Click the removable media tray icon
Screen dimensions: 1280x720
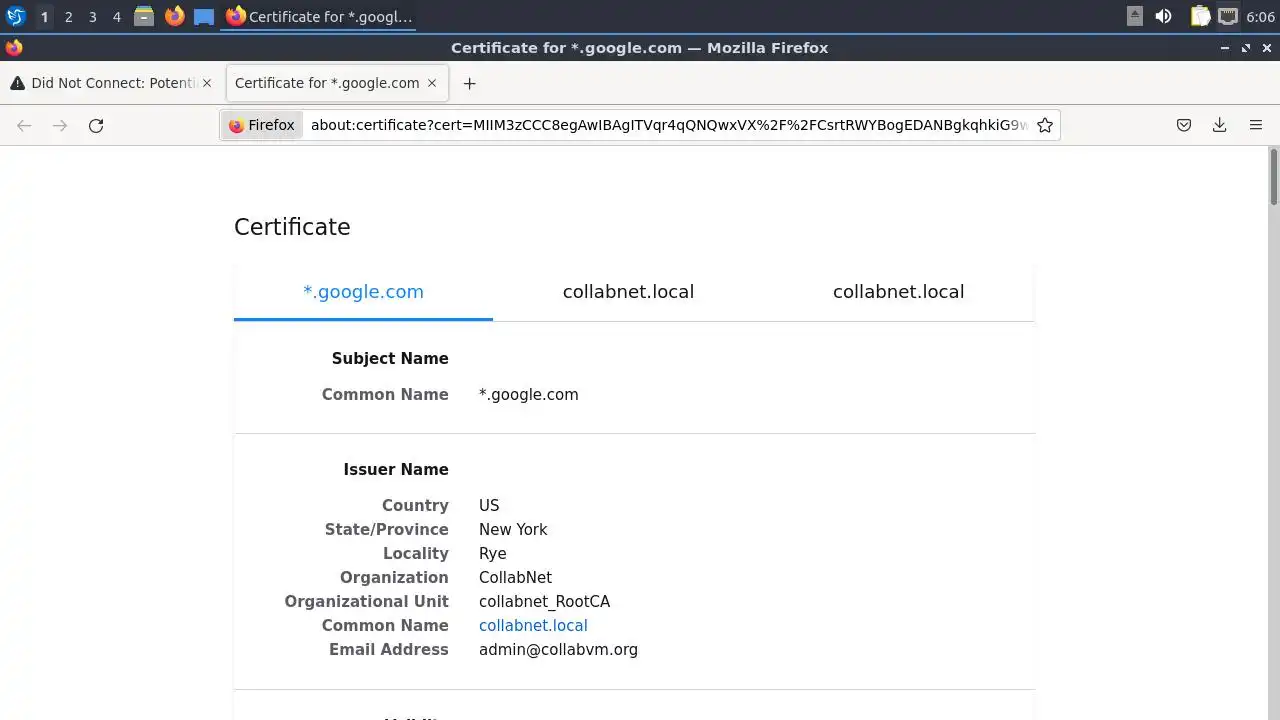(x=1135, y=16)
